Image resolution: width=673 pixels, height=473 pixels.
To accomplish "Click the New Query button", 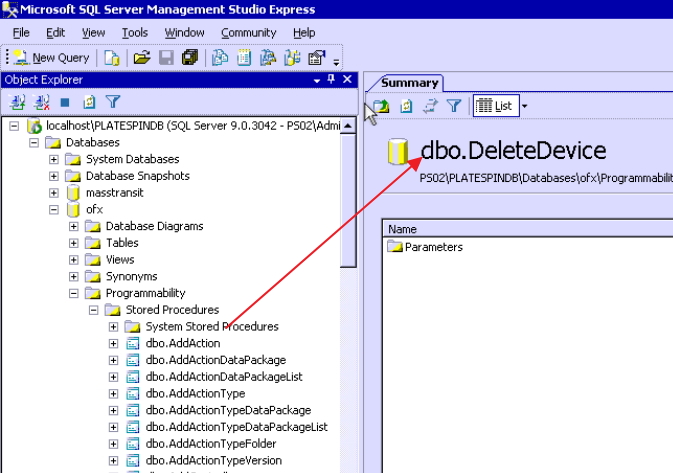I will tap(51, 58).
